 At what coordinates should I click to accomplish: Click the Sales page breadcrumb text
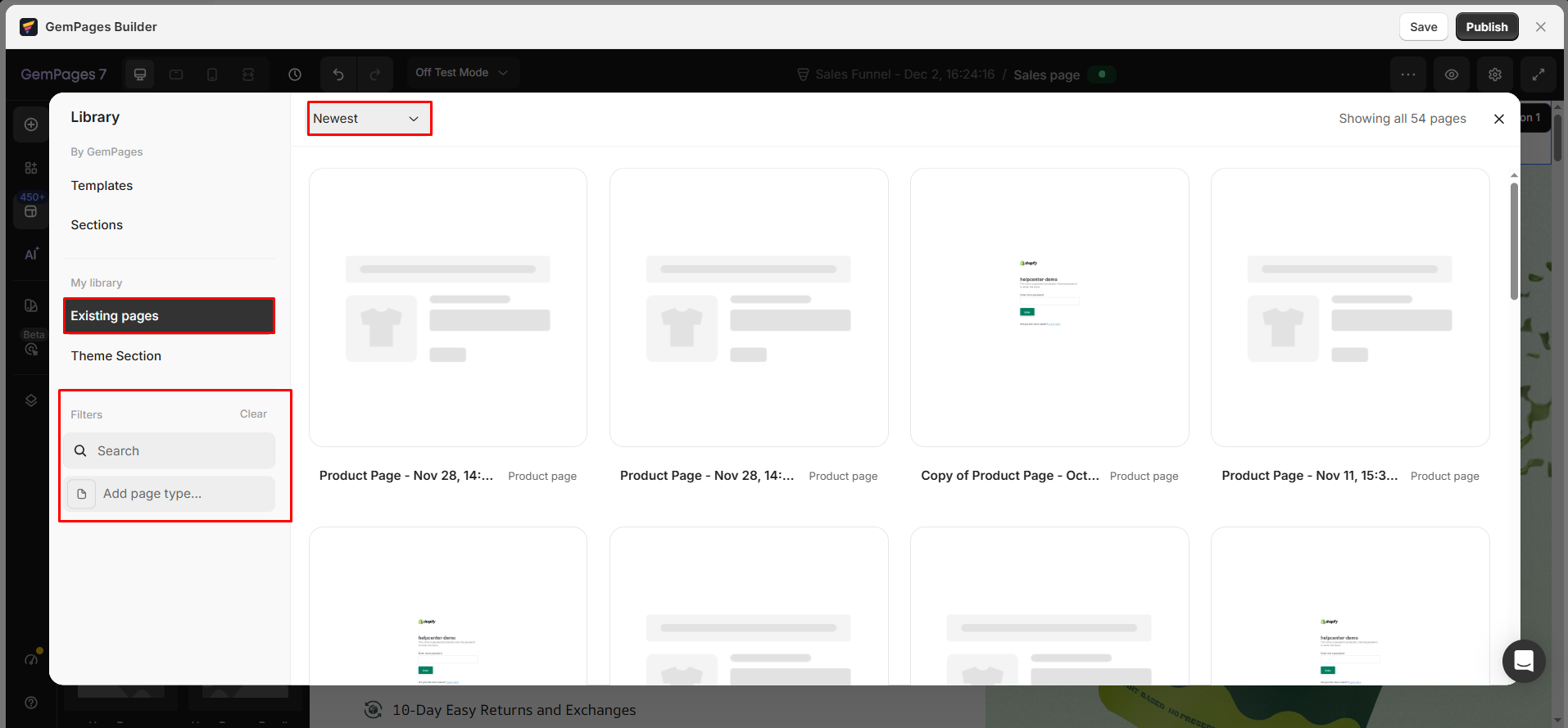1046,75
